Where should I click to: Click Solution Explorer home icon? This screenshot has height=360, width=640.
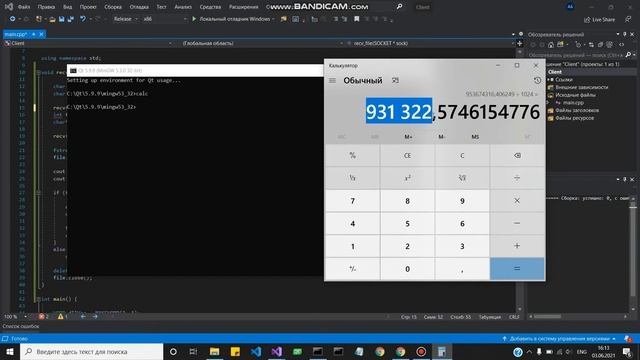(x=551, y=44)
